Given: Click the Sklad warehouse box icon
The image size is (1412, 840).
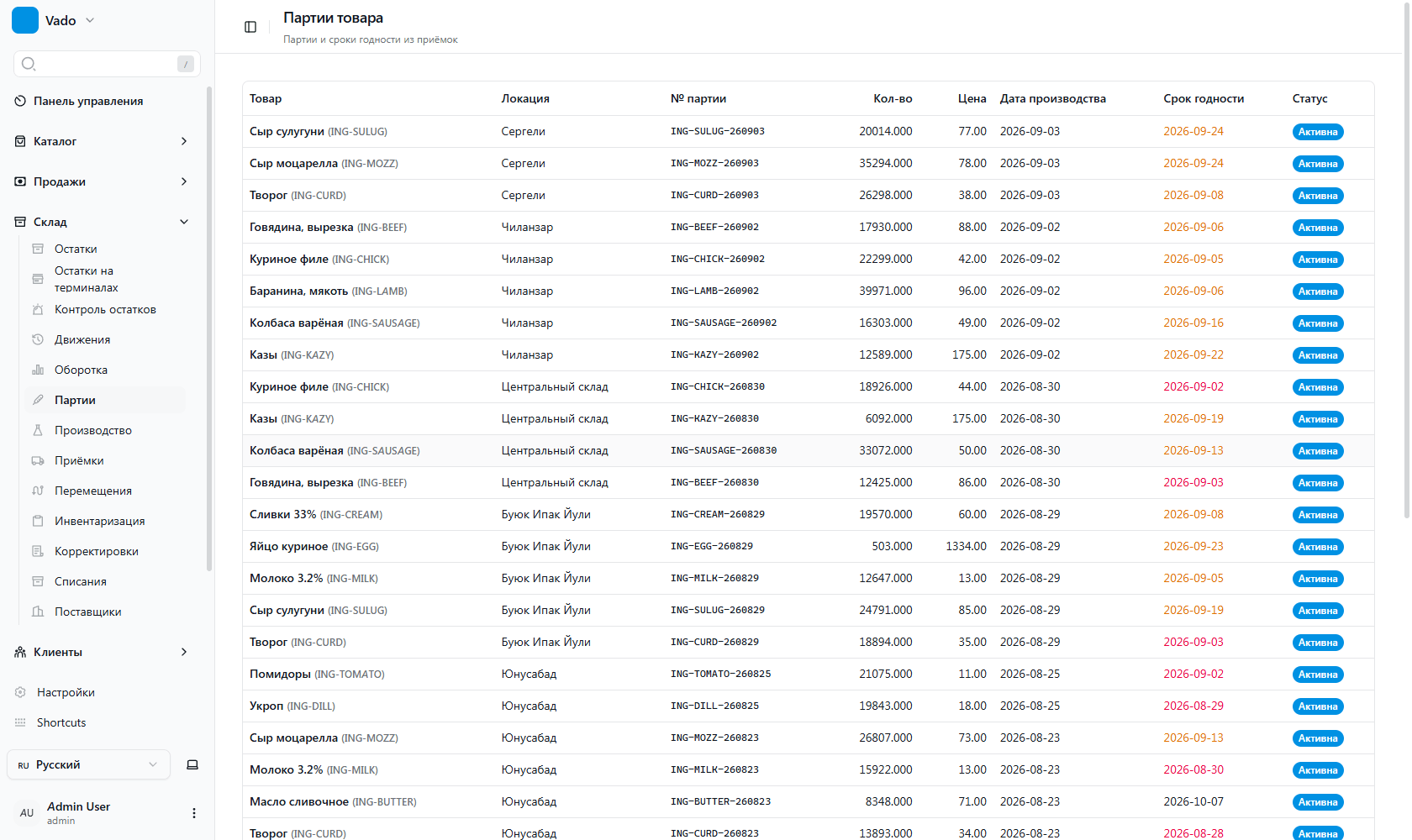Looking at the screenshot, I should click(x=20, y=222).
